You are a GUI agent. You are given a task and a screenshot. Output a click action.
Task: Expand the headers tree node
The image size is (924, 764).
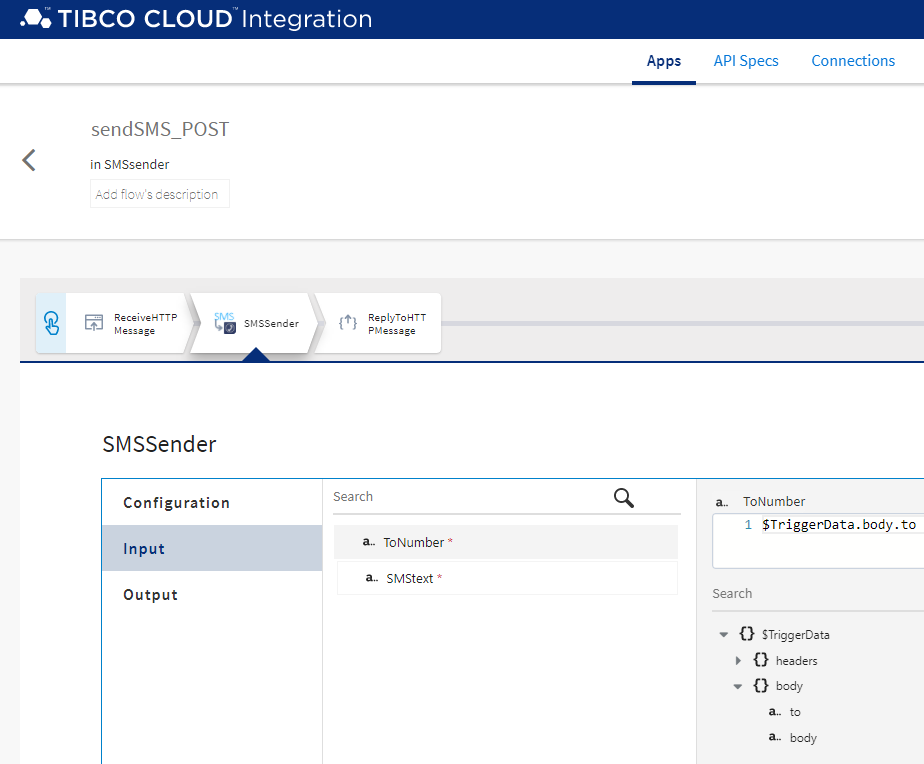(x=738, y=661)
